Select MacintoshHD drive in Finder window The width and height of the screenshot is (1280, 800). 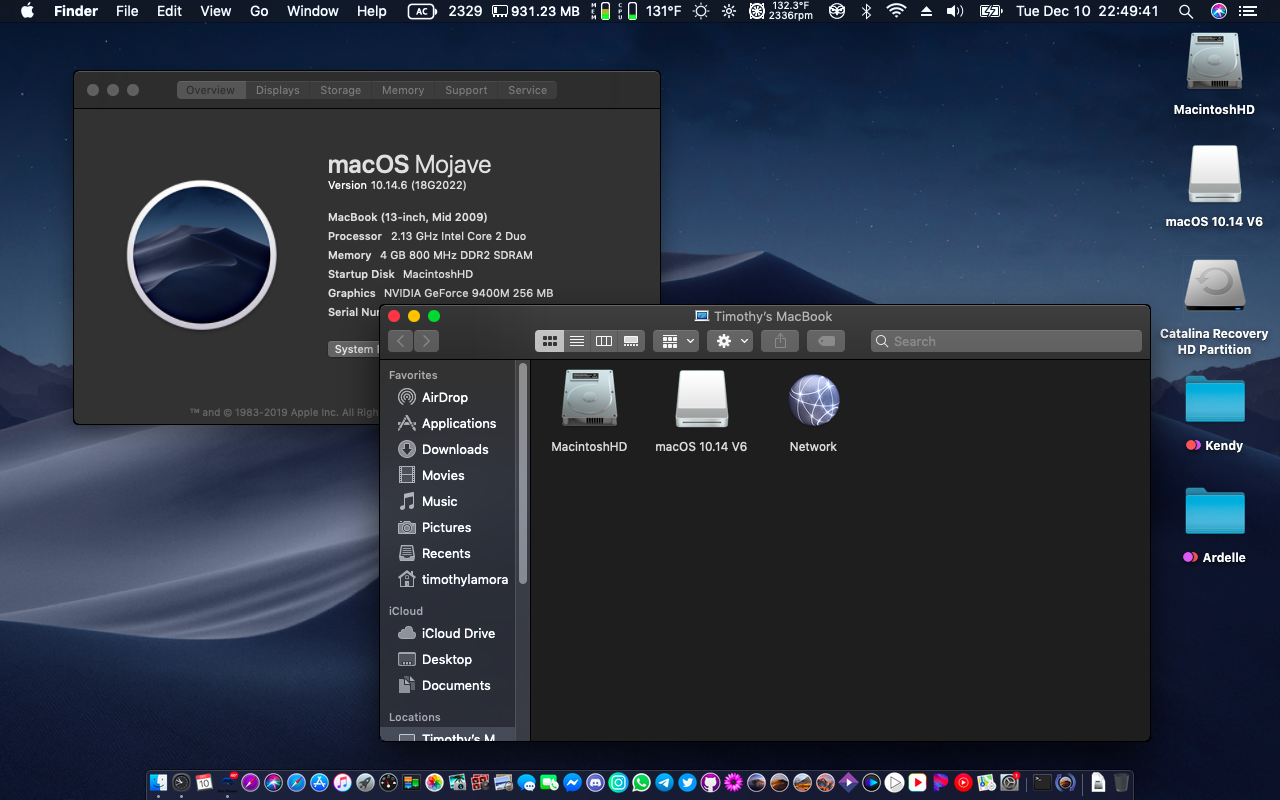pyautogui.click(x=589, y=401)
